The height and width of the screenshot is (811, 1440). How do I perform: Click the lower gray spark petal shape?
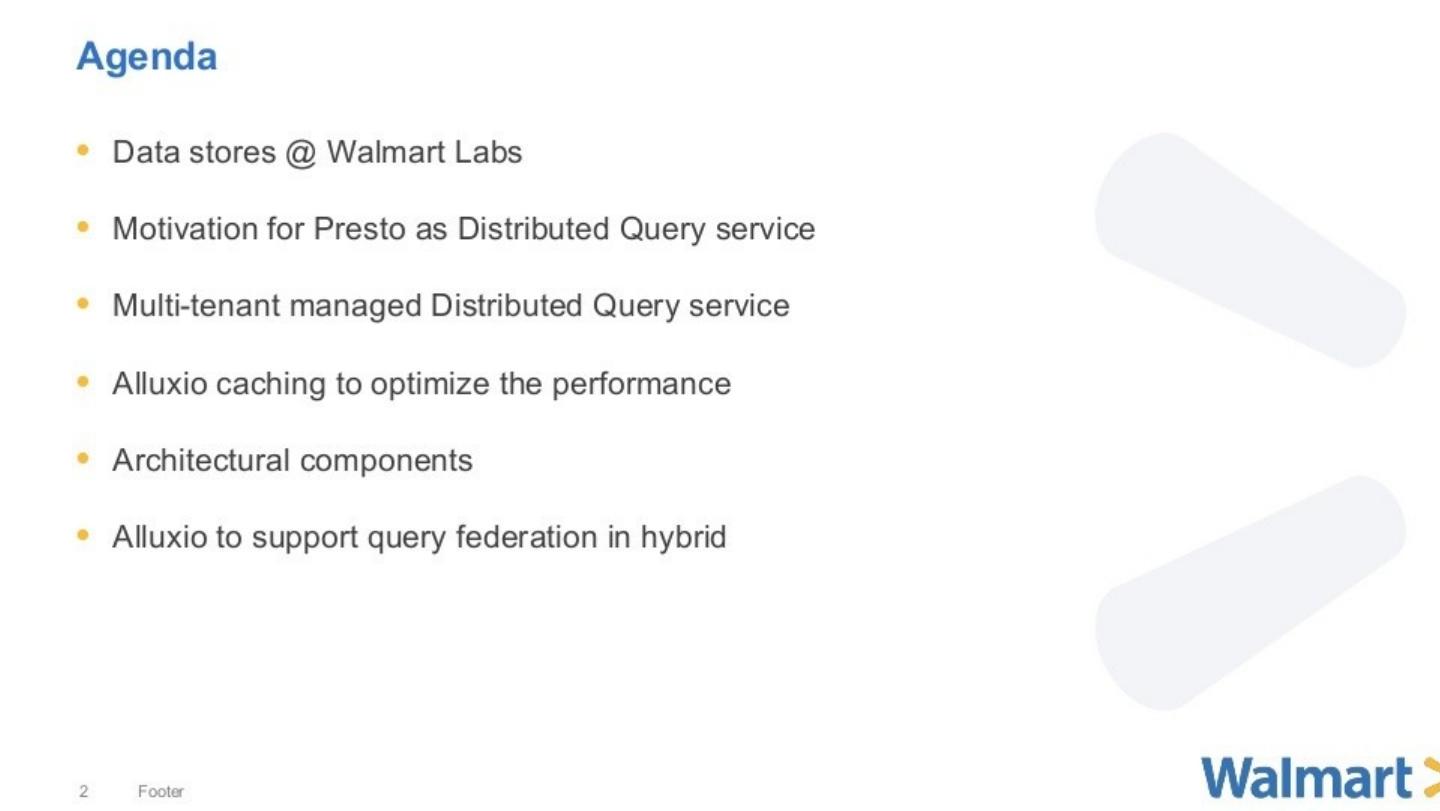[1249, 592]
